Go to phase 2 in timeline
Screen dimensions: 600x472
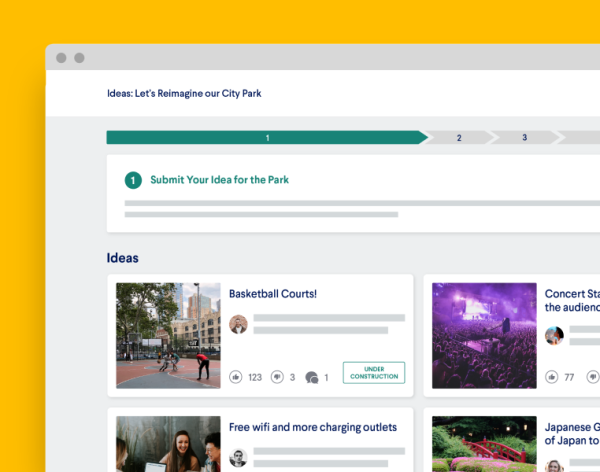click(459, 137)
